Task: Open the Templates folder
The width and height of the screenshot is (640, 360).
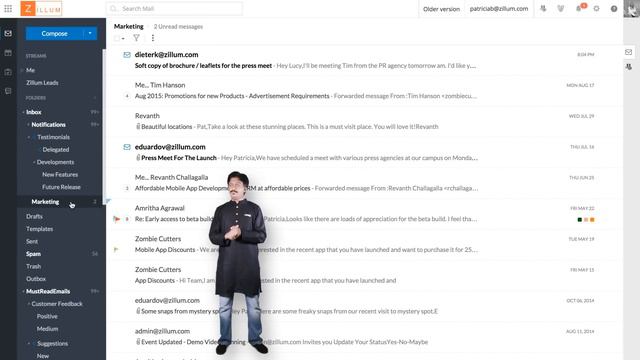Action: pyautogui.click(x=40, y=229)
